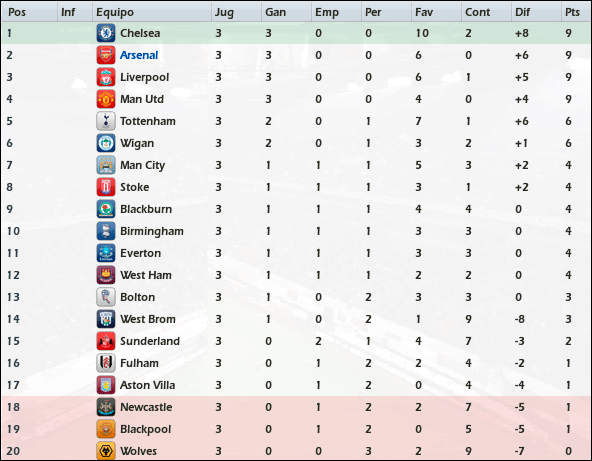Click the Tottenham cockerel badge
592x461 pixels.
106,121
